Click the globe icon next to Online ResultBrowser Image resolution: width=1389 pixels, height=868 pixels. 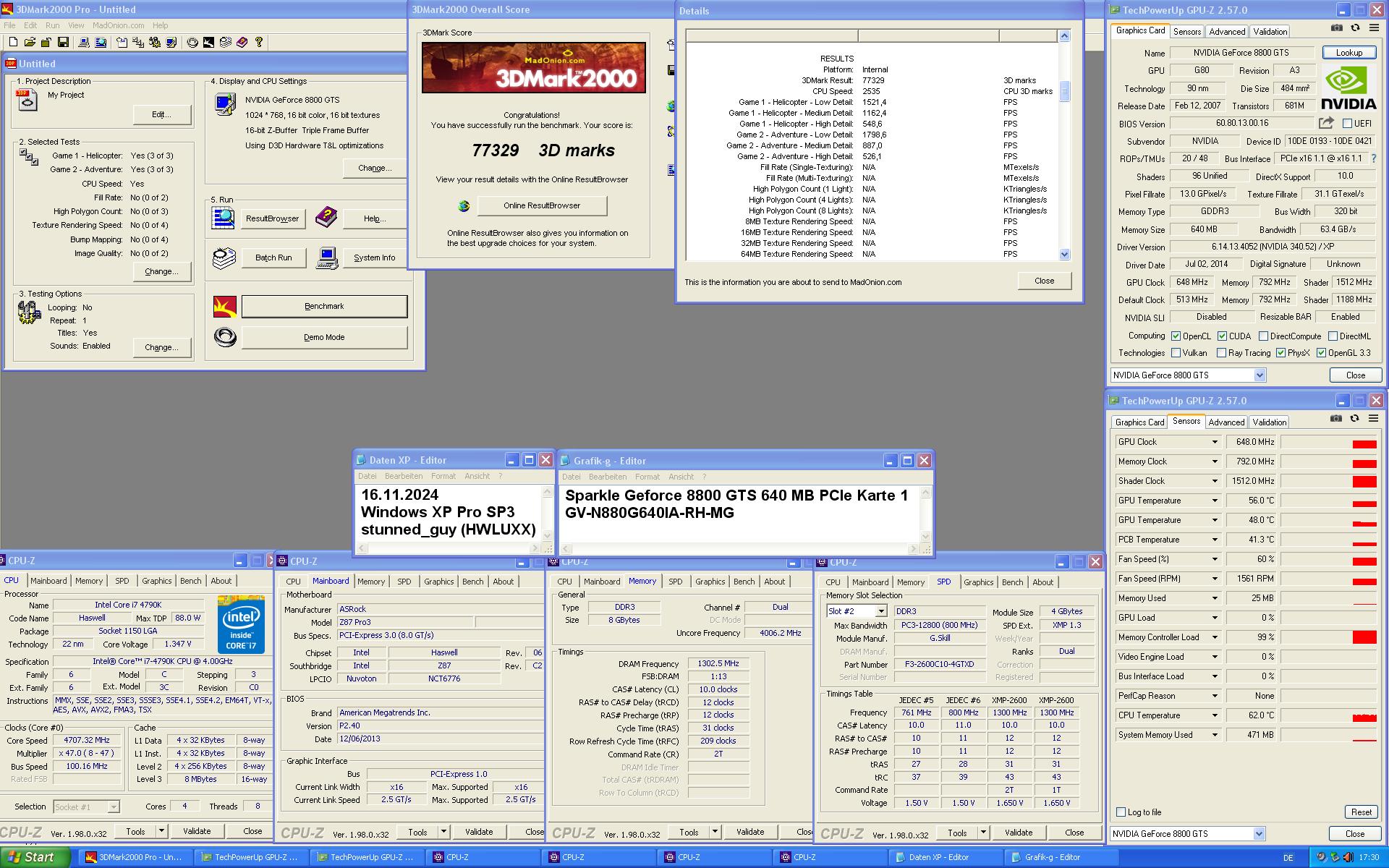[x=464, y=206]
